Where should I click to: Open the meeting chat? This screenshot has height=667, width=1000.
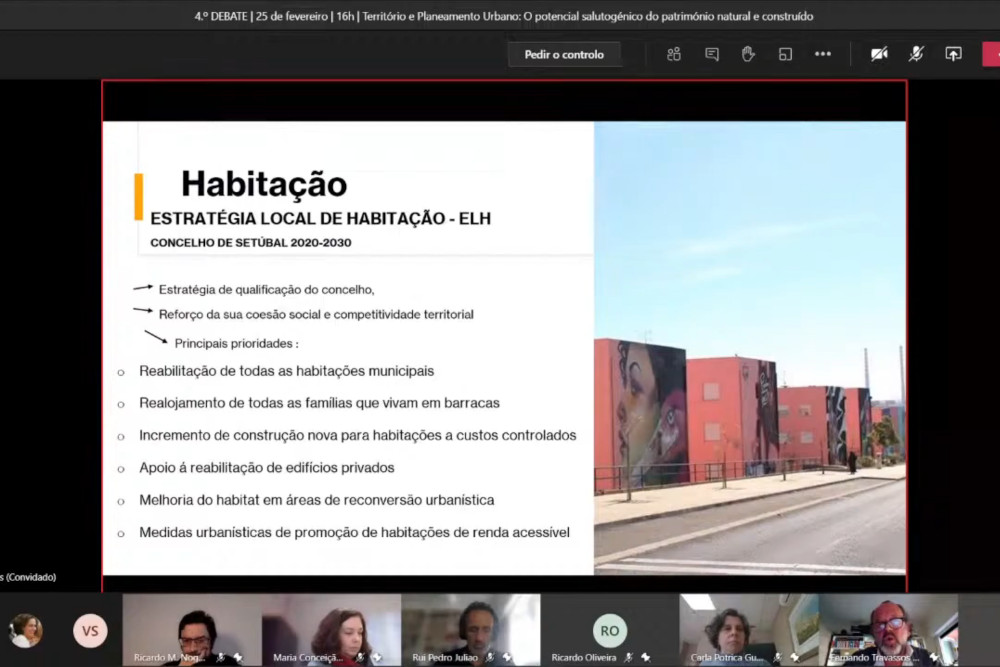[711, 54]
